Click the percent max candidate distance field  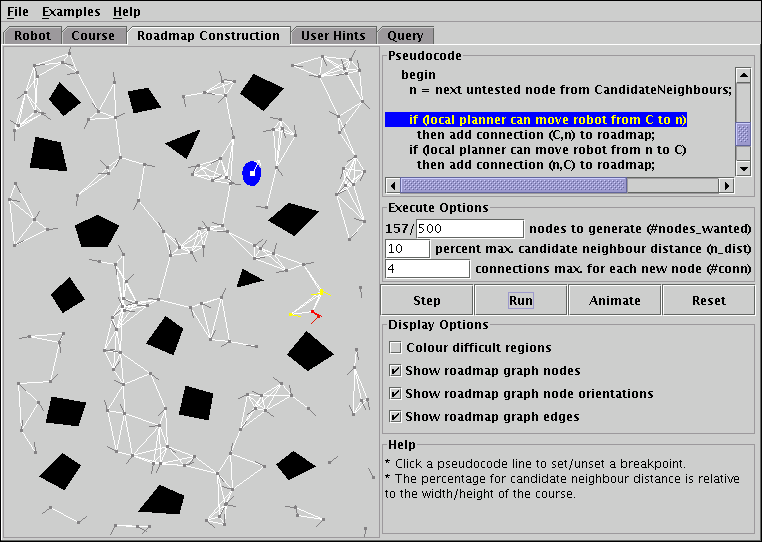[x=407, y=248]
